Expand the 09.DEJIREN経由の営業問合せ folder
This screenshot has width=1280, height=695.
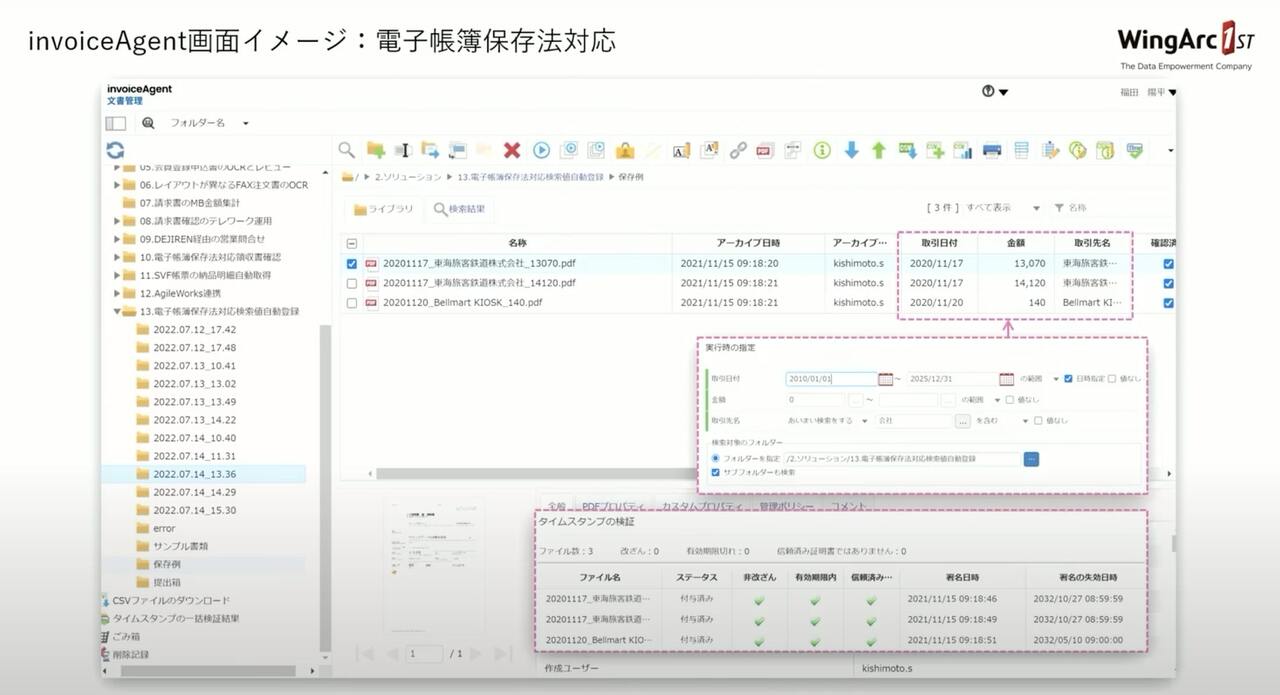[118, 239]
